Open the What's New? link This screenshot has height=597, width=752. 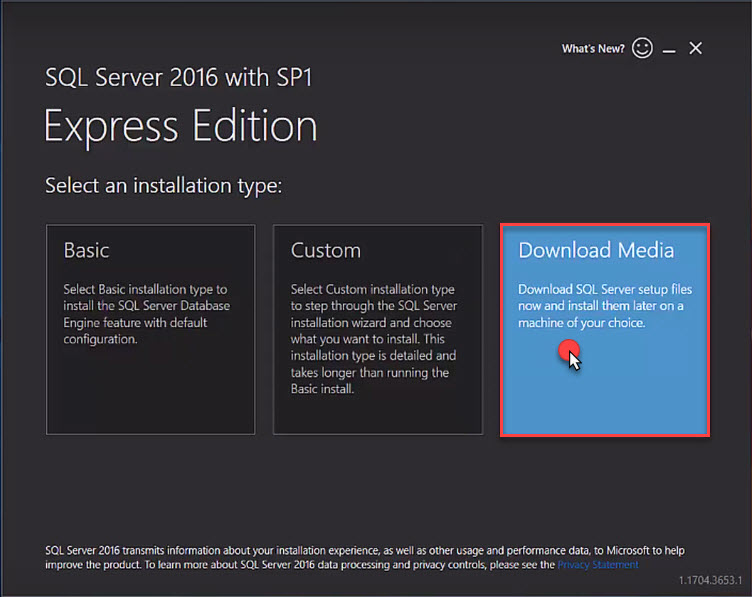coord(593,49)
